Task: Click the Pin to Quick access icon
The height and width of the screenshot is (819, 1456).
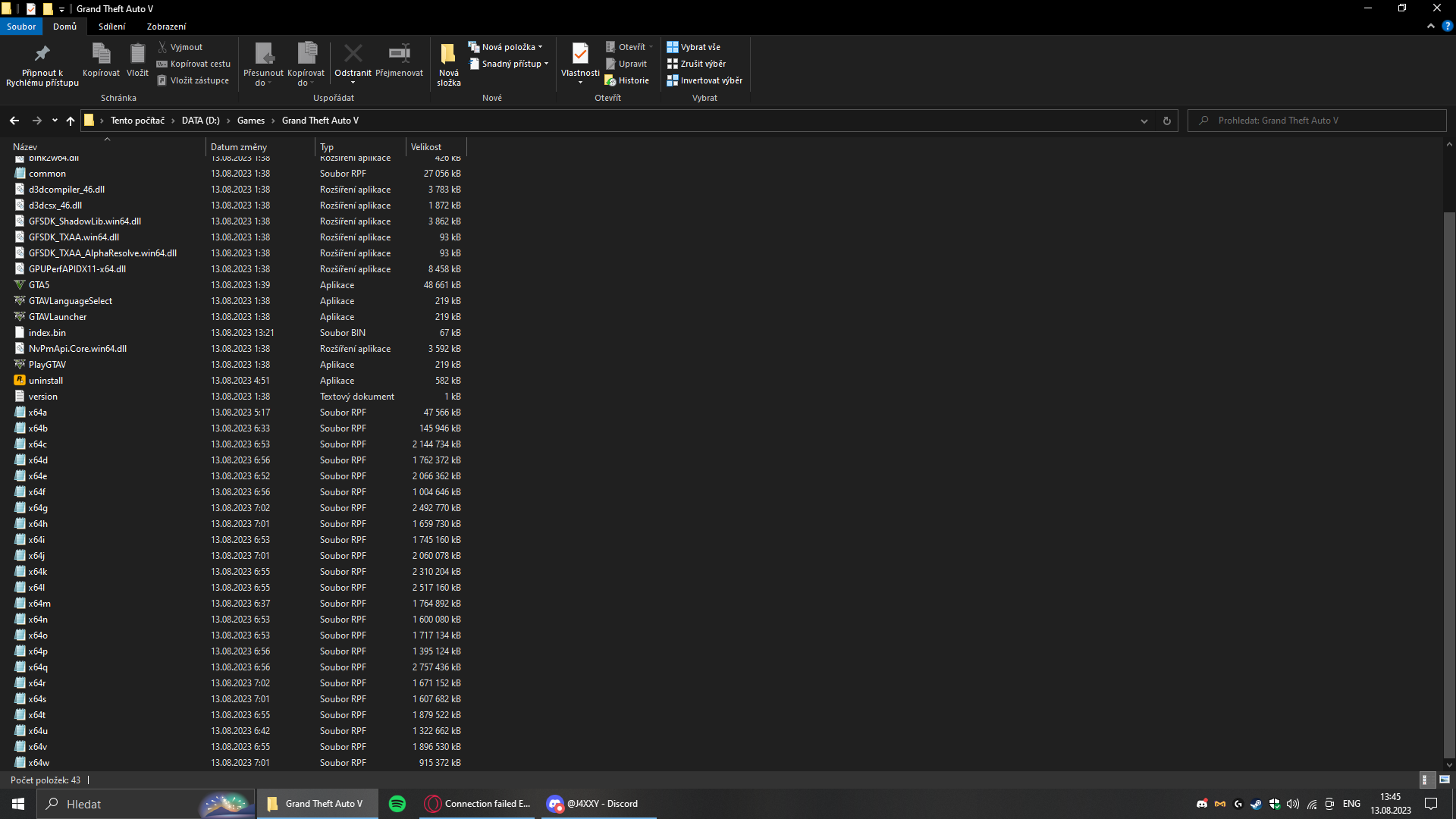Action: 42,54
